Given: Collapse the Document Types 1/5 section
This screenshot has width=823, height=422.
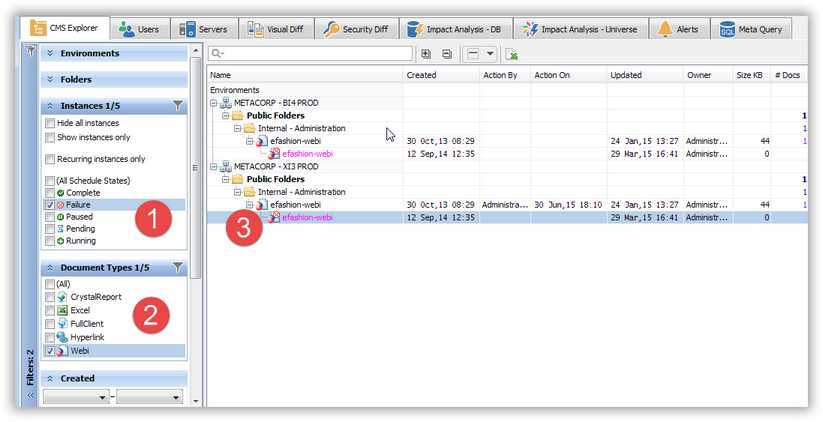Looking at the screenshot, I should point(50,268).
